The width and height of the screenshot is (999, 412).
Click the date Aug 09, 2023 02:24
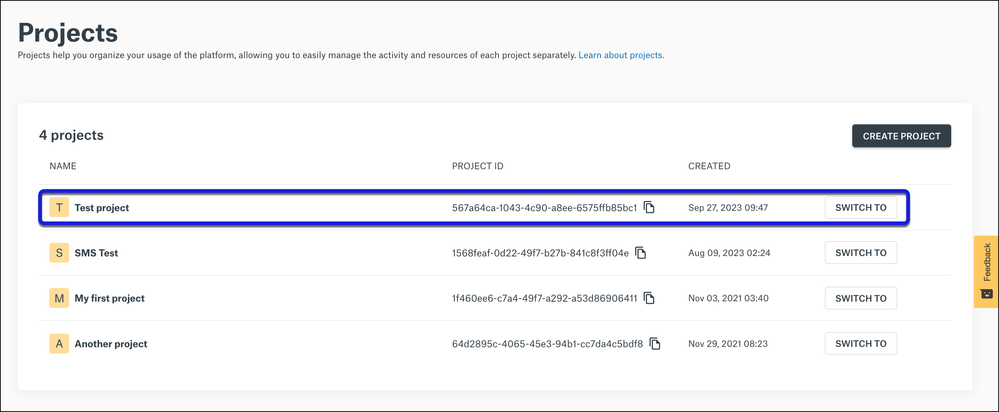click(729, 253)
